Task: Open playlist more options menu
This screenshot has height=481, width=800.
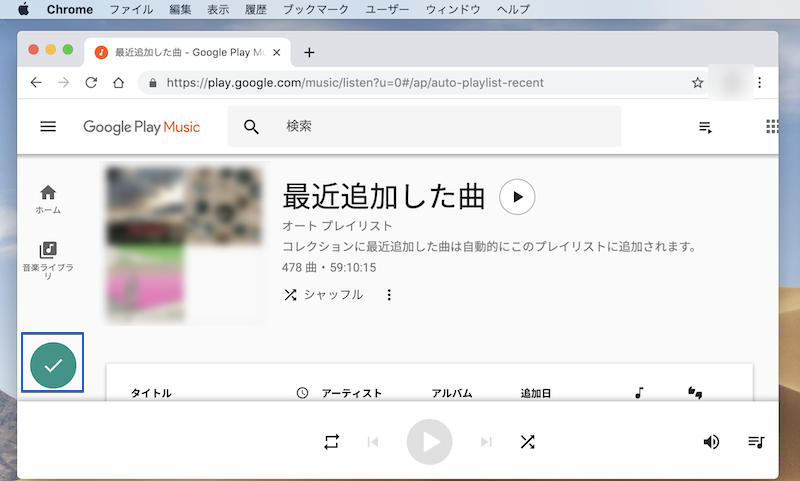Action: [389, 295]
